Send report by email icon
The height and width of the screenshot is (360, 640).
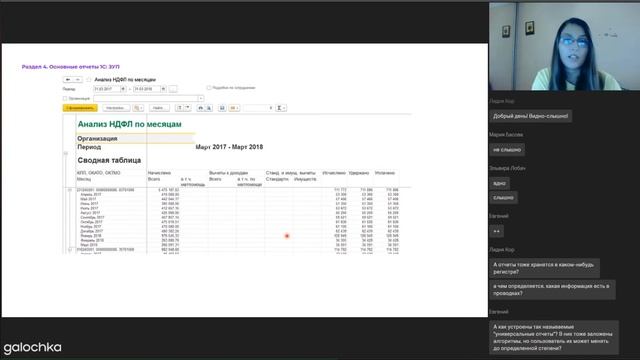(234, 108)
